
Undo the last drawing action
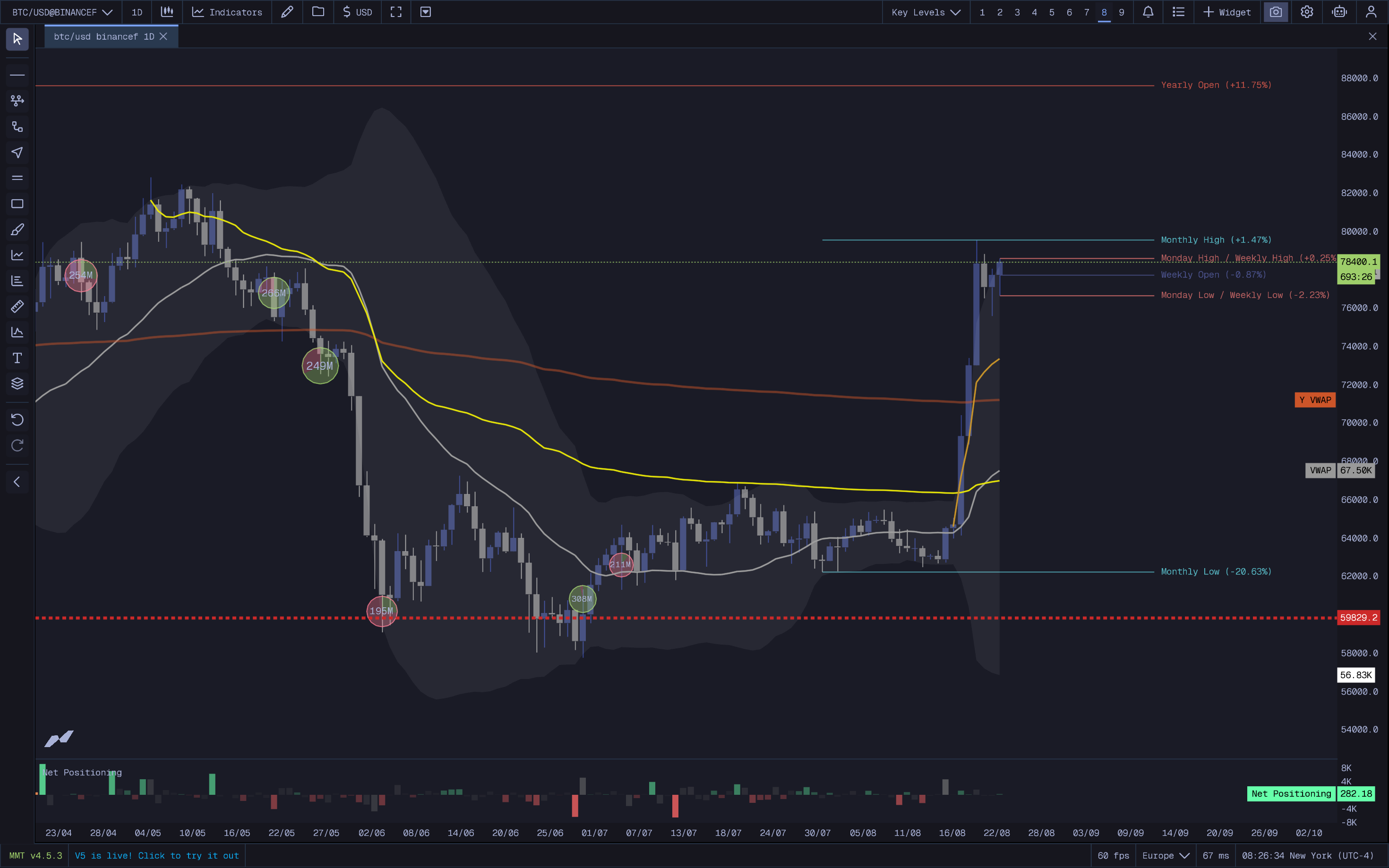tap(17, 420)
